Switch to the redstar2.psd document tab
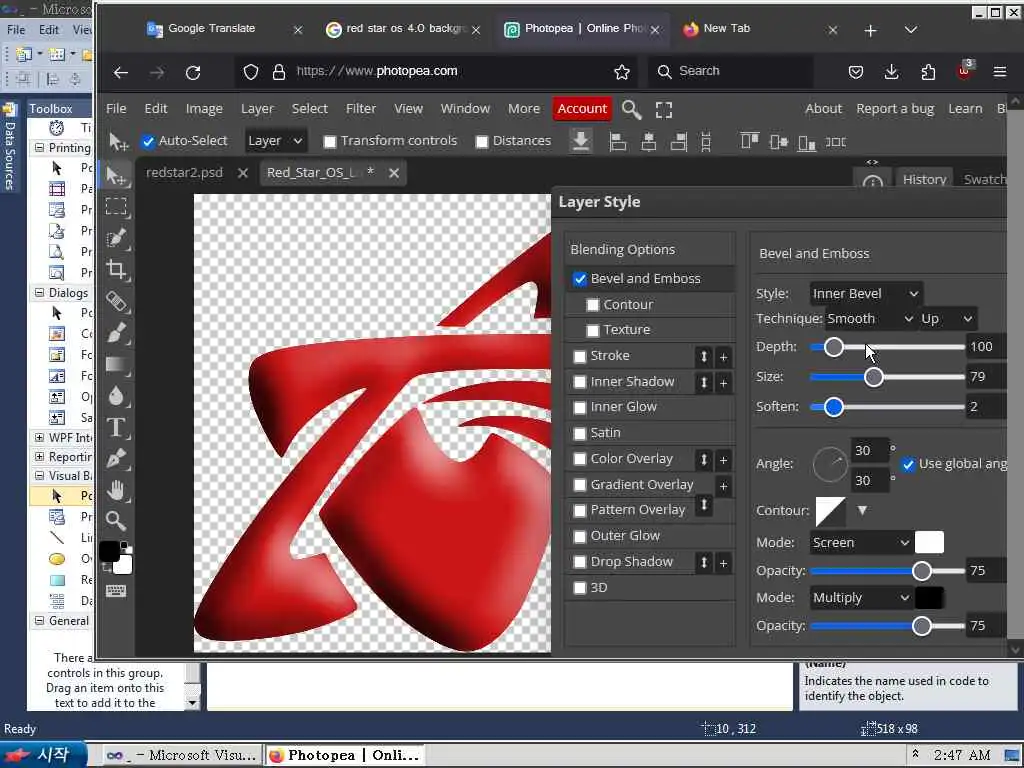The image size is (1024, 768). [x=184, y=173]
